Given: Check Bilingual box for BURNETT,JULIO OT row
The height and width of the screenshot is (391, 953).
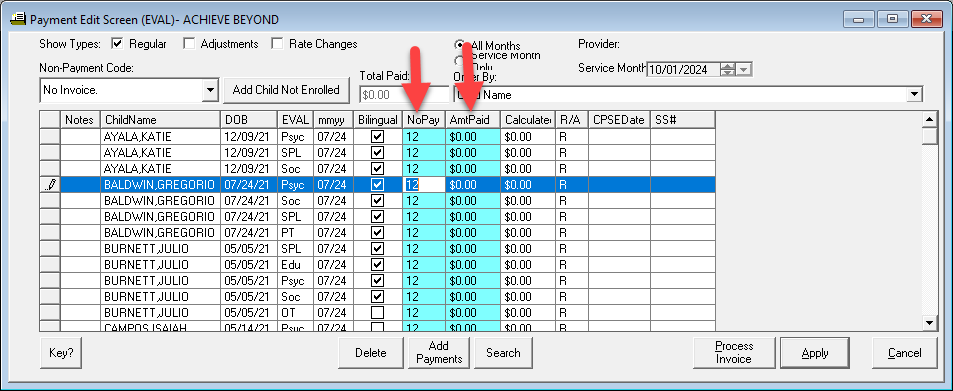Looking at the screenshot, I should pos(377,313).
